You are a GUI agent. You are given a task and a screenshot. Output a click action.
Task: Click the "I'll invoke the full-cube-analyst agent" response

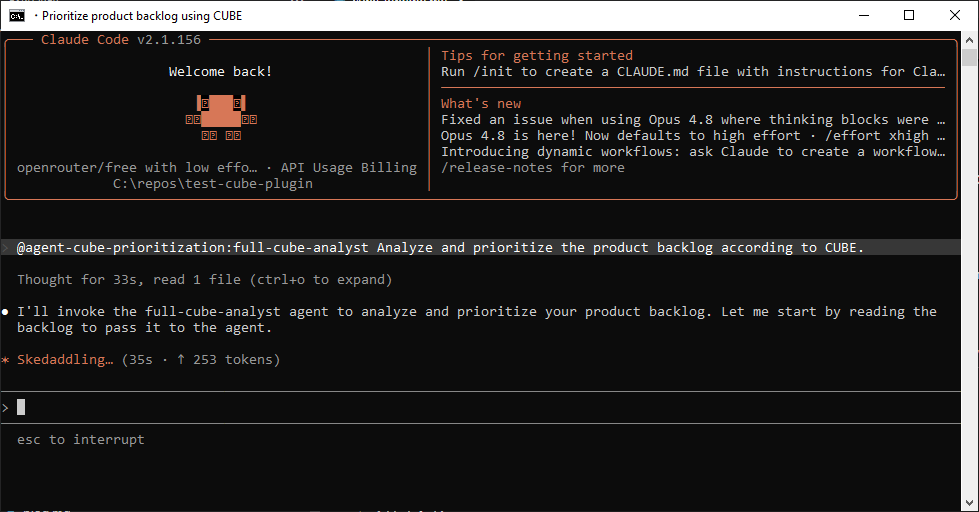[x=477, y=320]
